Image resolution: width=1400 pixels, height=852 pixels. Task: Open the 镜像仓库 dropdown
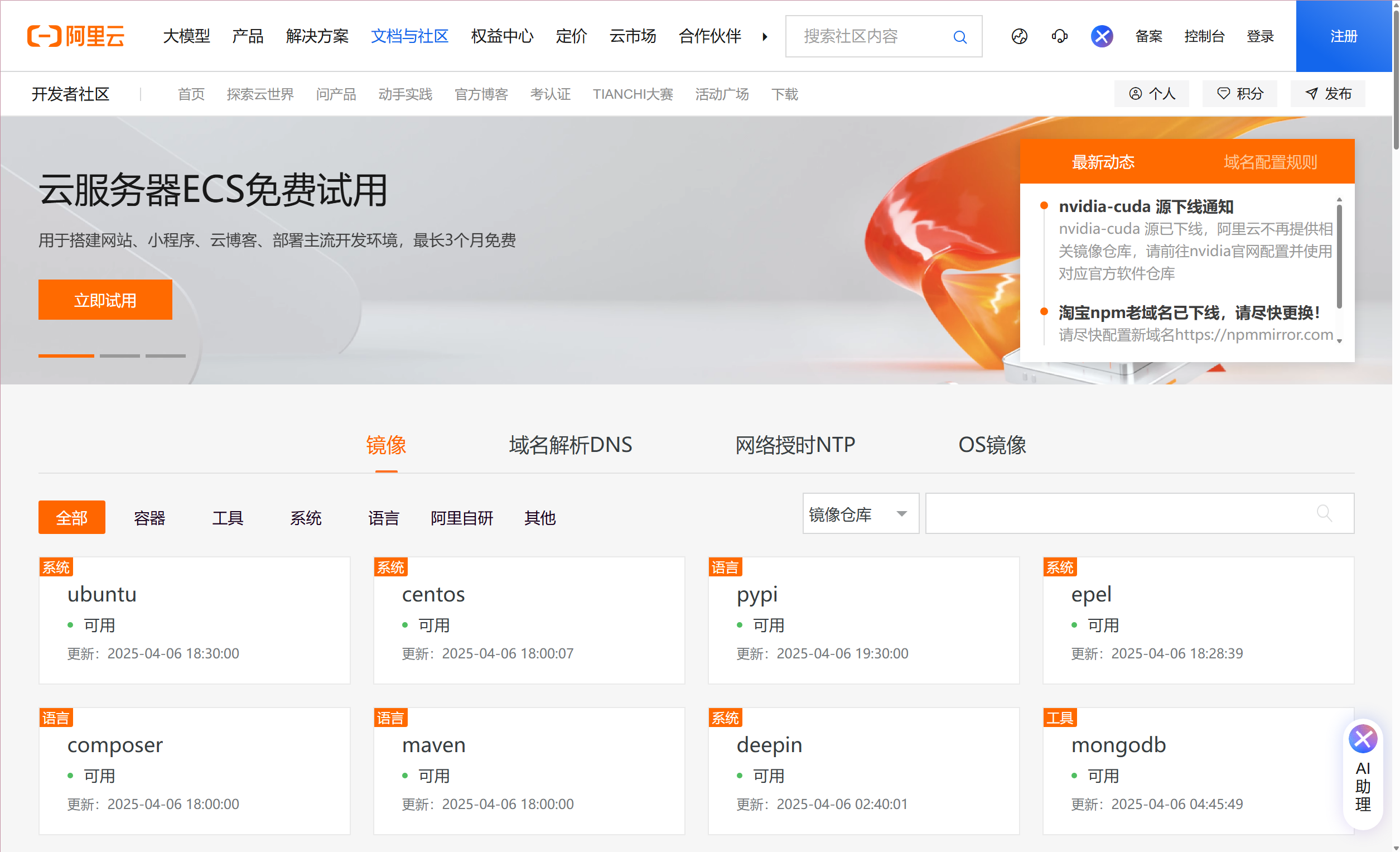[860, 513]
